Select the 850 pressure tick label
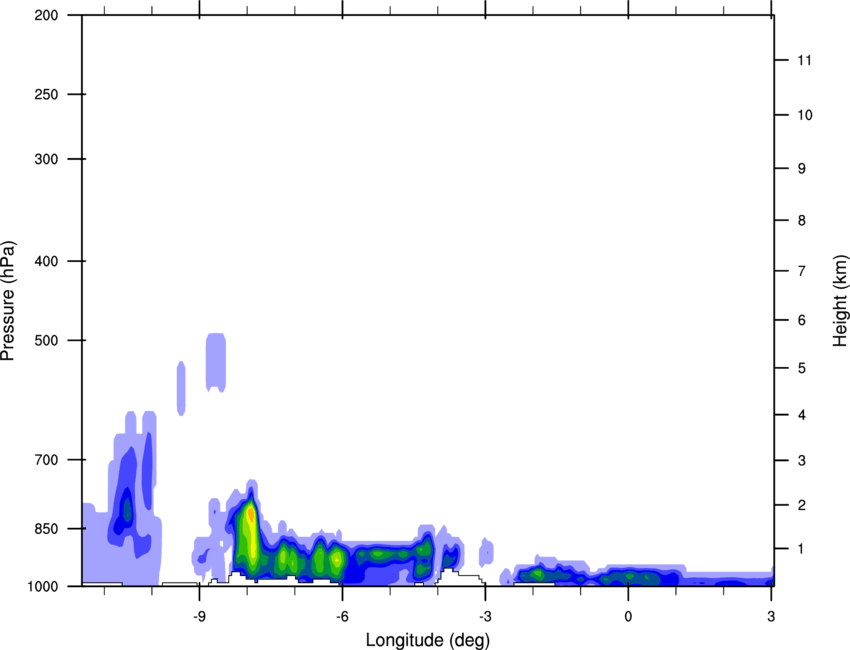This screenshot has width=850, height=650. (47, 529)
